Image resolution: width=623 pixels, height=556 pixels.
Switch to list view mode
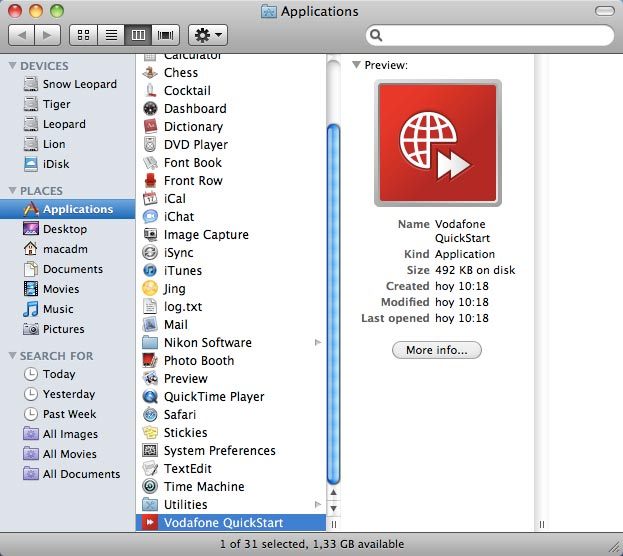111,35
